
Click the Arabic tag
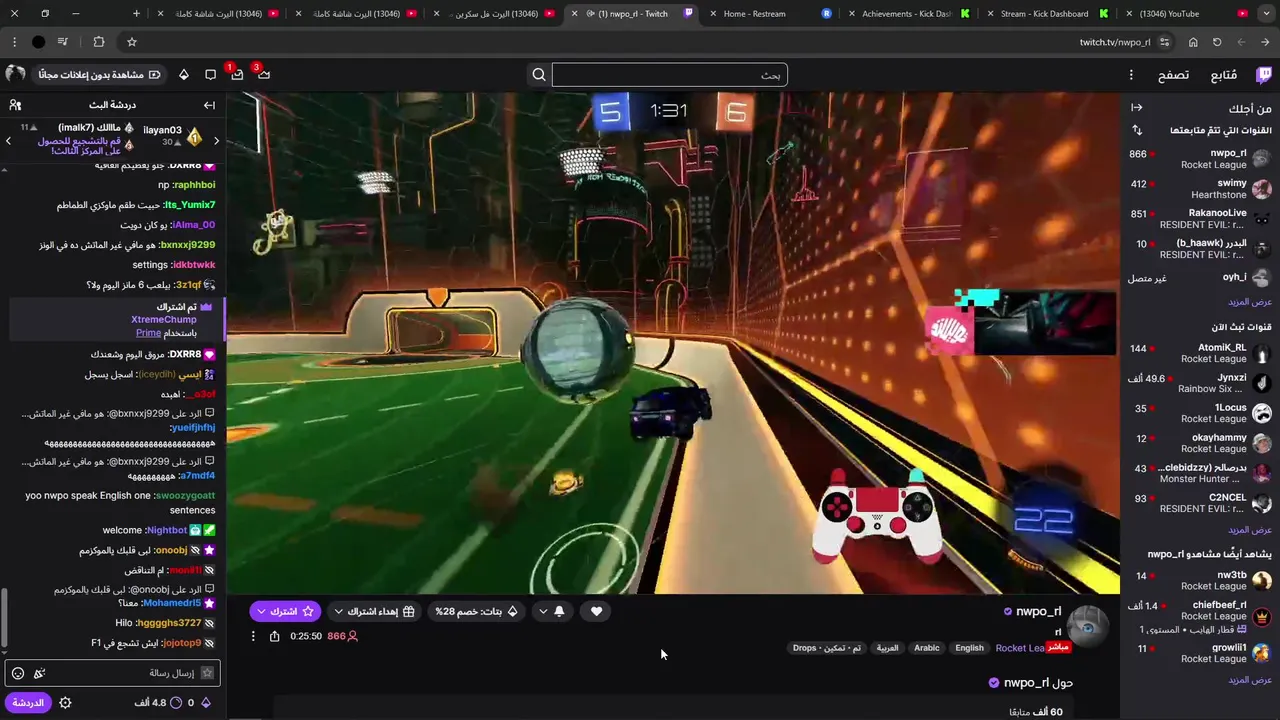click(x=927, y=648)
